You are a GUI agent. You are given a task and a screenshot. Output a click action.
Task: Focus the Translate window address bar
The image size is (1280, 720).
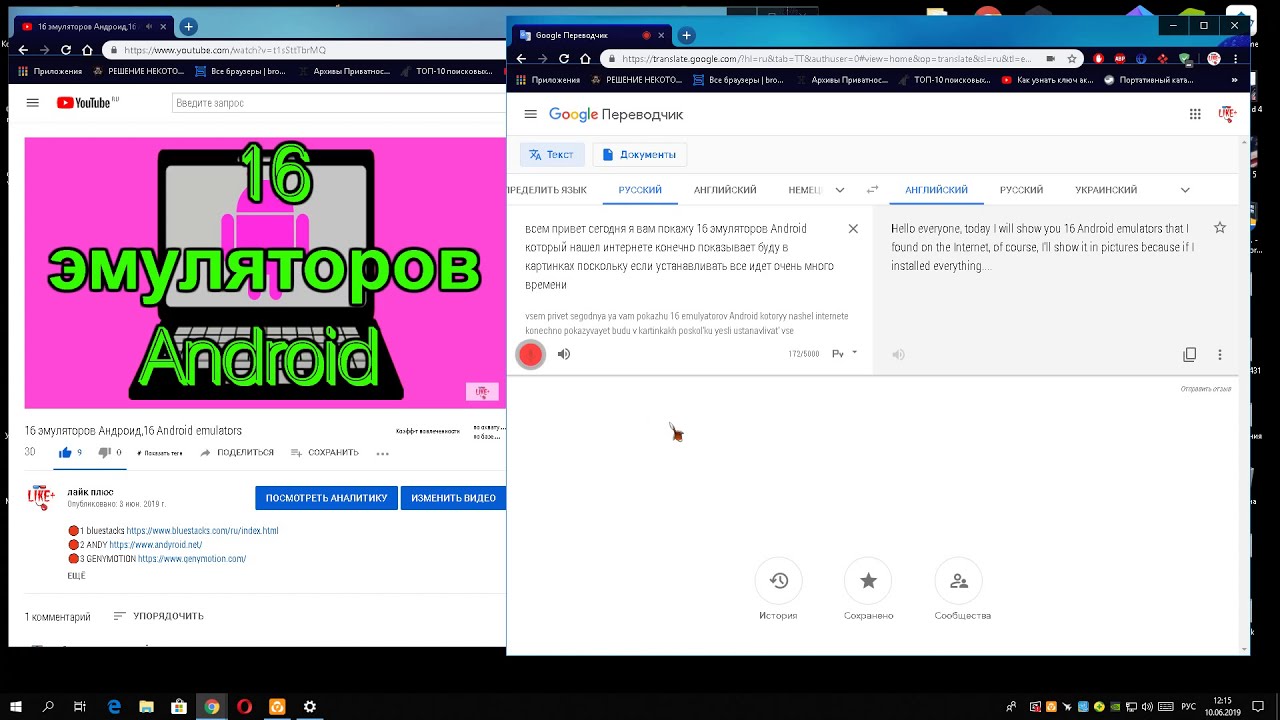[x=828, y=59]
